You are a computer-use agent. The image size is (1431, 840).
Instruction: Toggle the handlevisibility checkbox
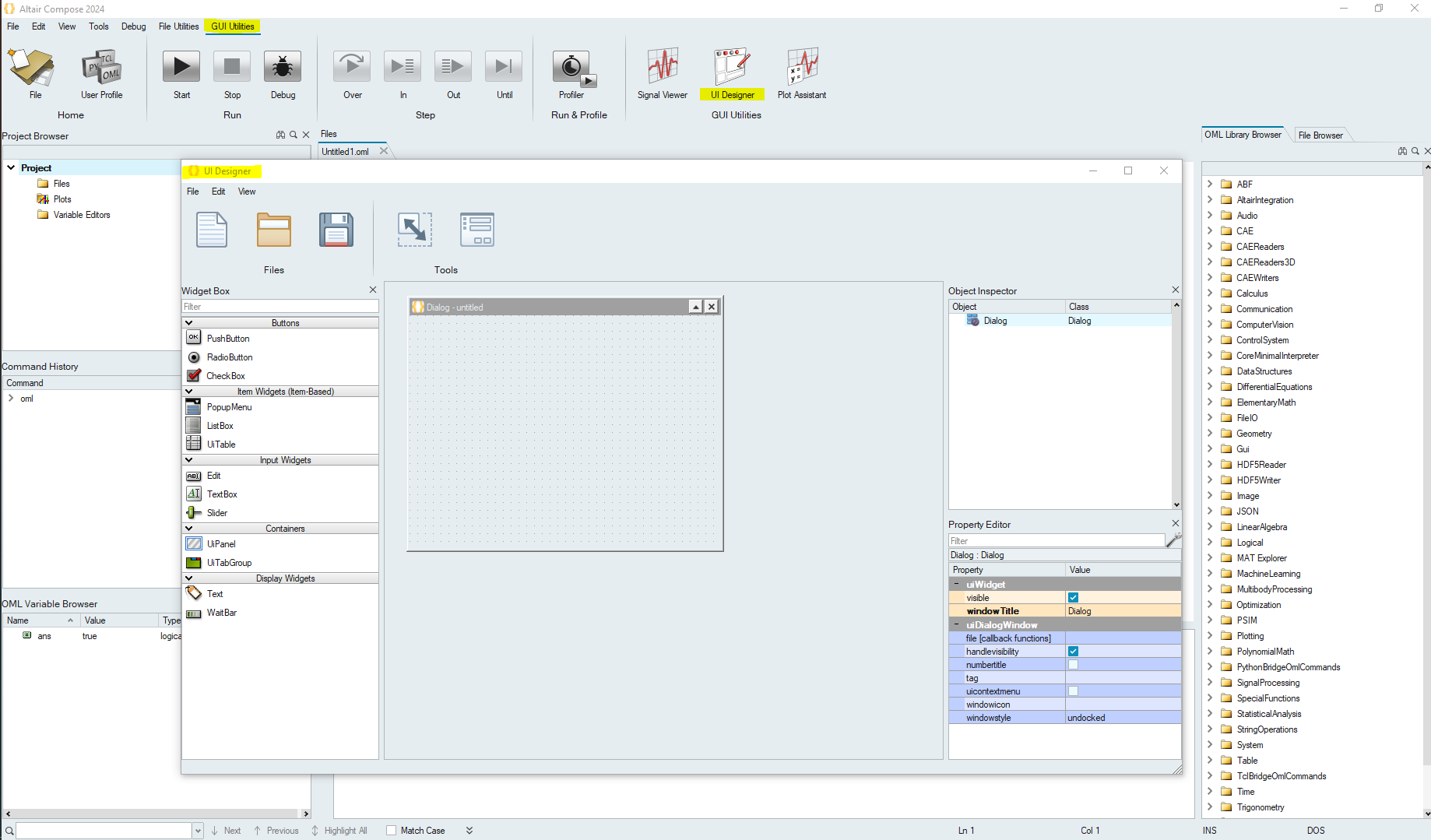coord(1073,652)
